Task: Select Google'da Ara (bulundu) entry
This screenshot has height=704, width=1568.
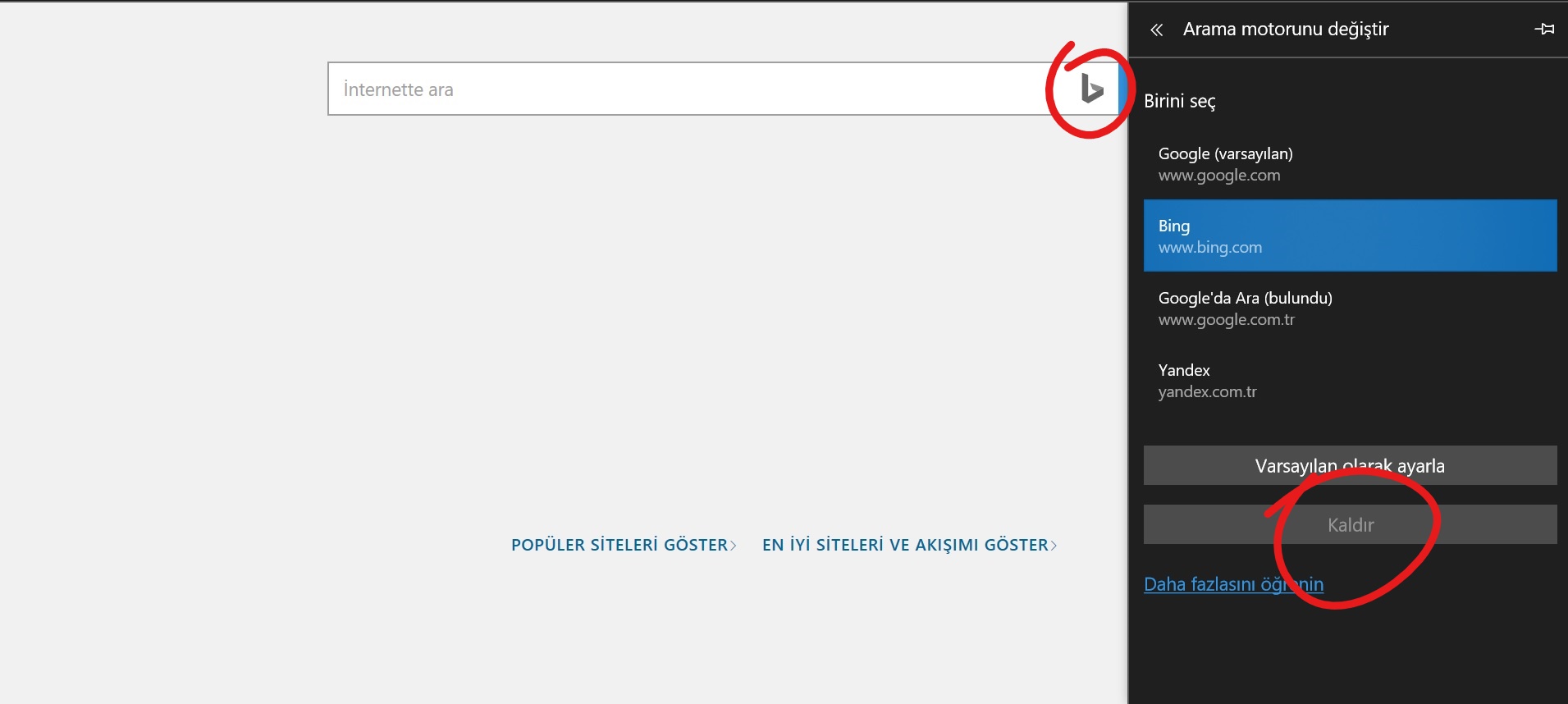Action: click(1350, 308)
